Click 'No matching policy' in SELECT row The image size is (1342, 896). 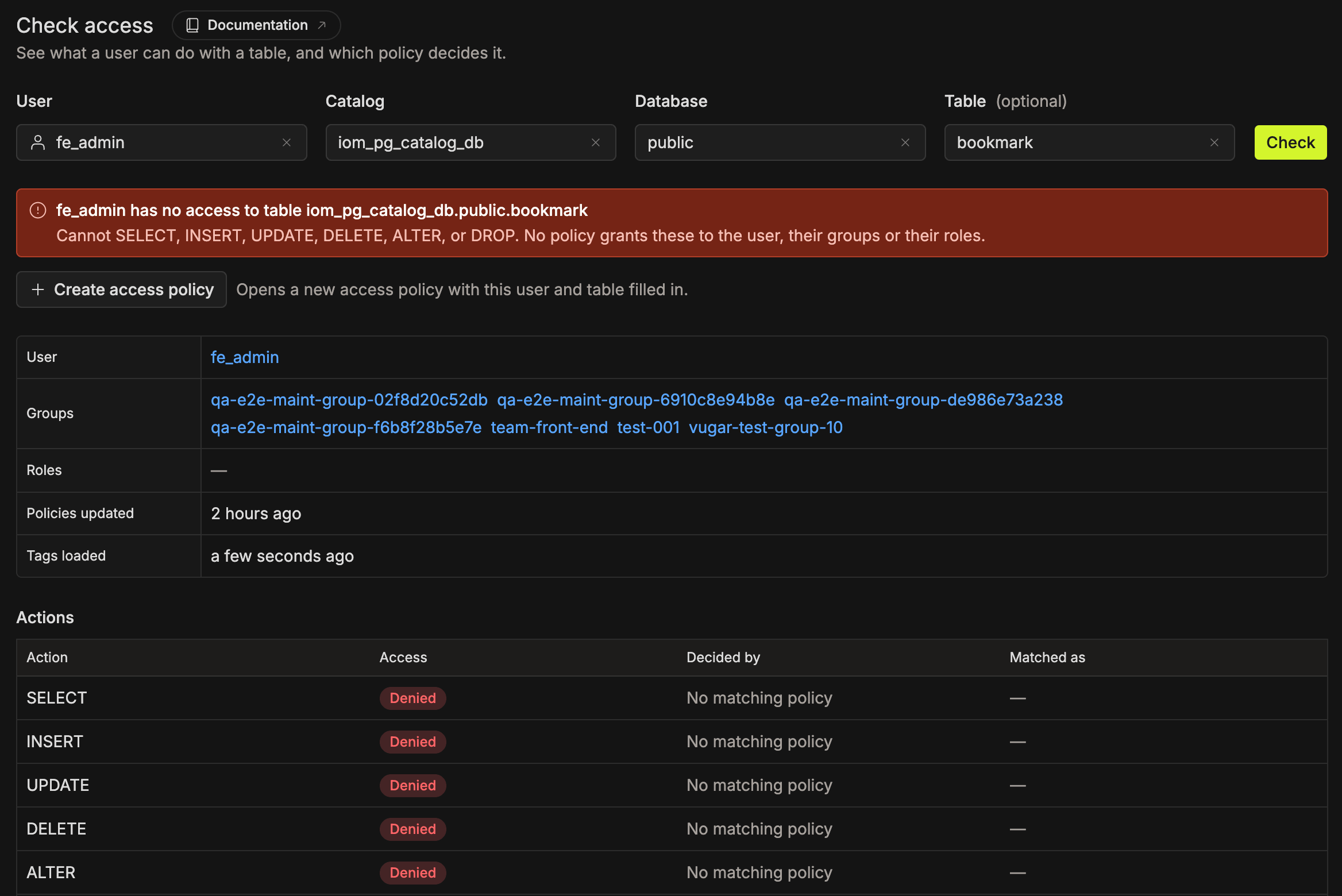click(759, 698)
